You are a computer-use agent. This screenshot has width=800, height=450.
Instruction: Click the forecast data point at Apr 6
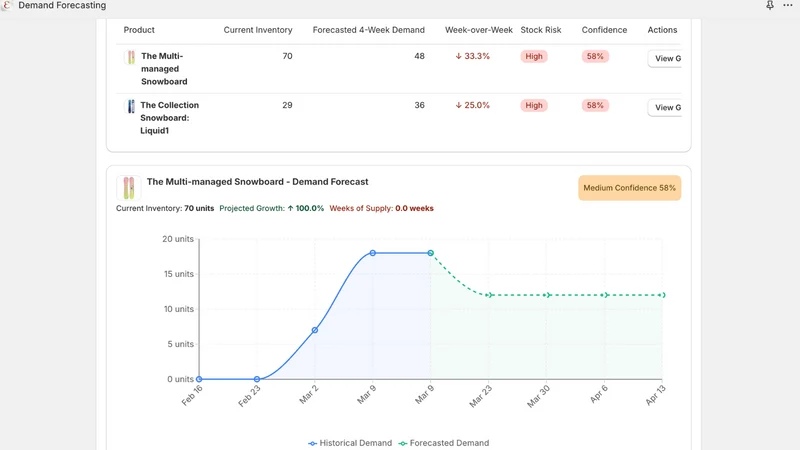[604, 295]
